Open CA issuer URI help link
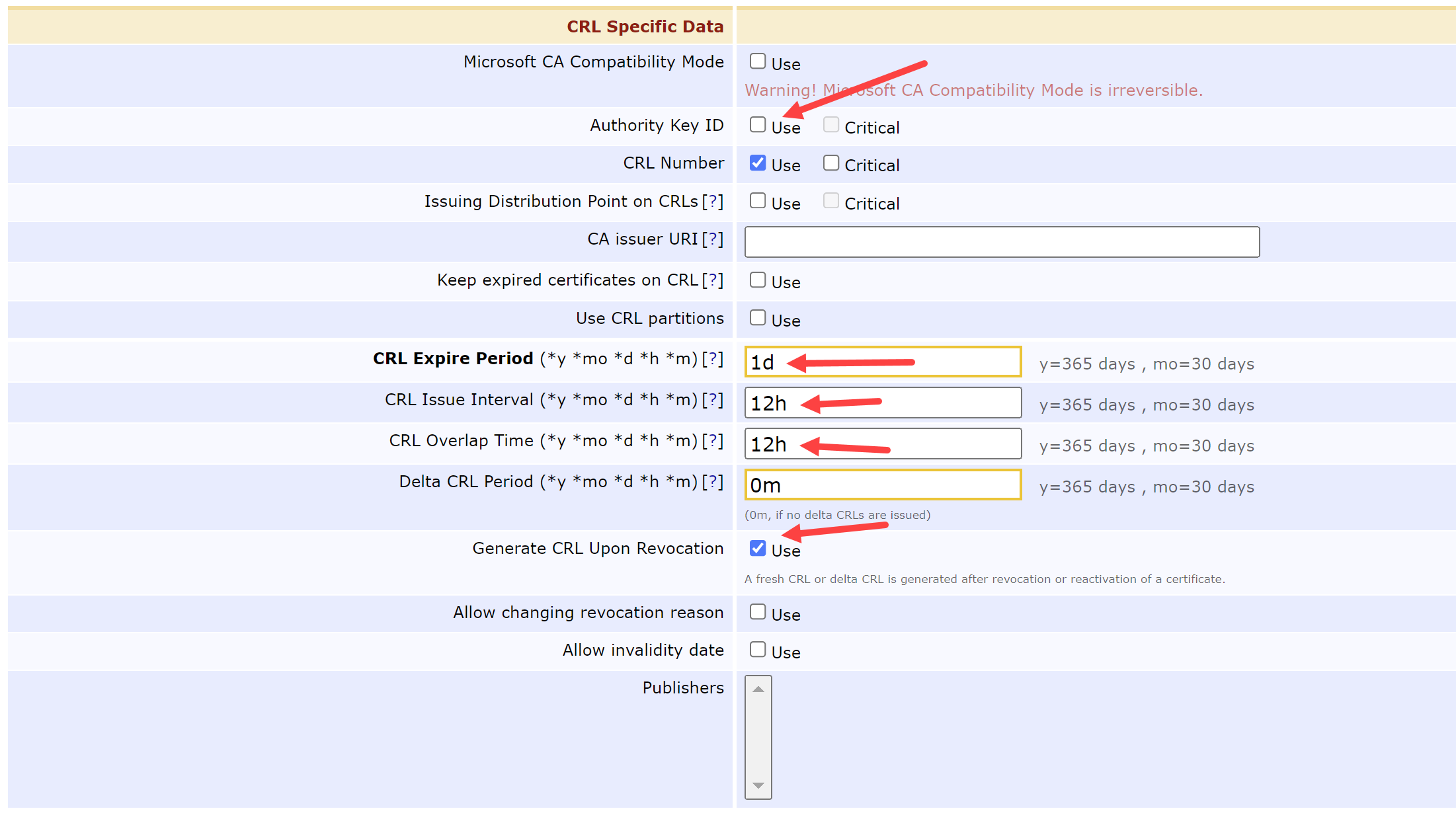The image size is (1456, 819). tap(713, 239)
